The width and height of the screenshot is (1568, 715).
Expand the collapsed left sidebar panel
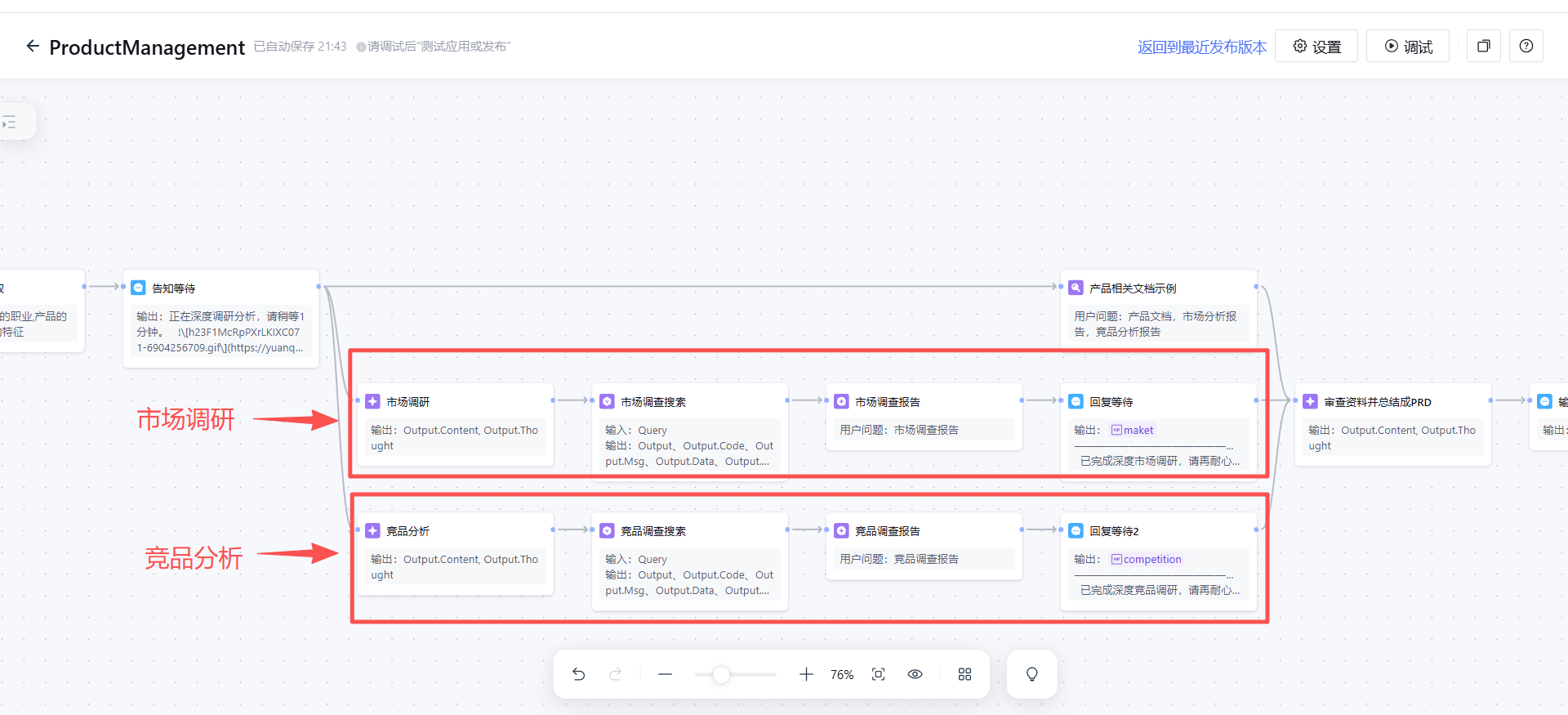click(x=11, y=123)
